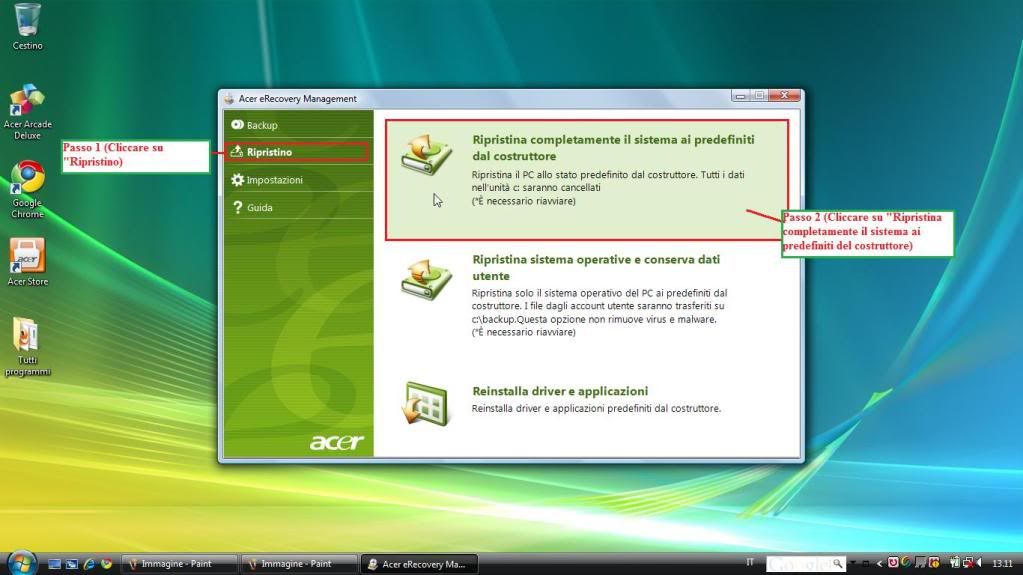Select the Acer Arcade Deluxe desktop shortcut
1023x575 pixels.
[27, 111]
